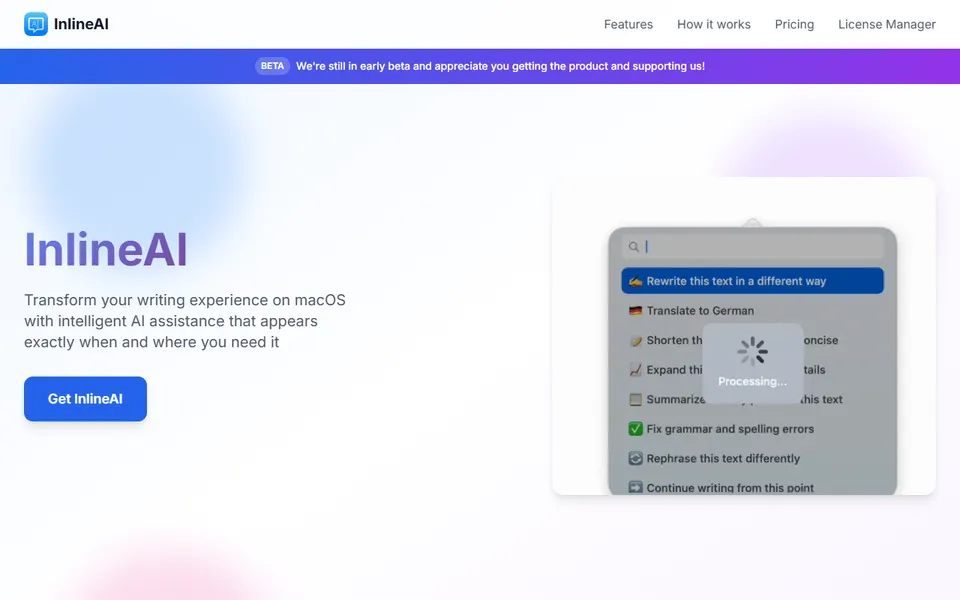The width and height of the screenshot is (960, 600).
Task: Click the large InlineAI hero heading
Action: [x=105, y=250]
